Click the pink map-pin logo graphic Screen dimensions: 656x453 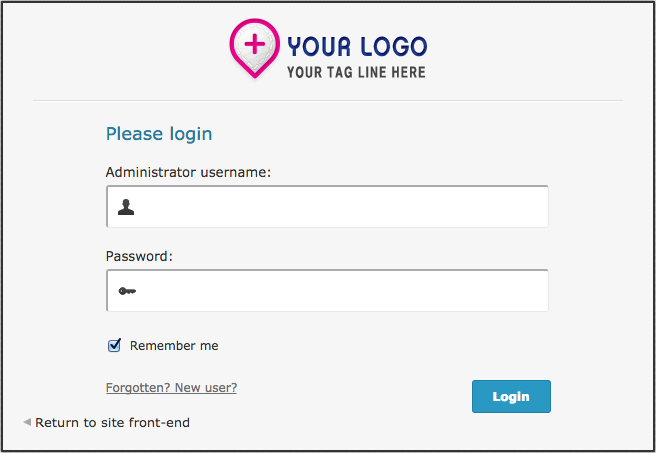pos(254,50)
